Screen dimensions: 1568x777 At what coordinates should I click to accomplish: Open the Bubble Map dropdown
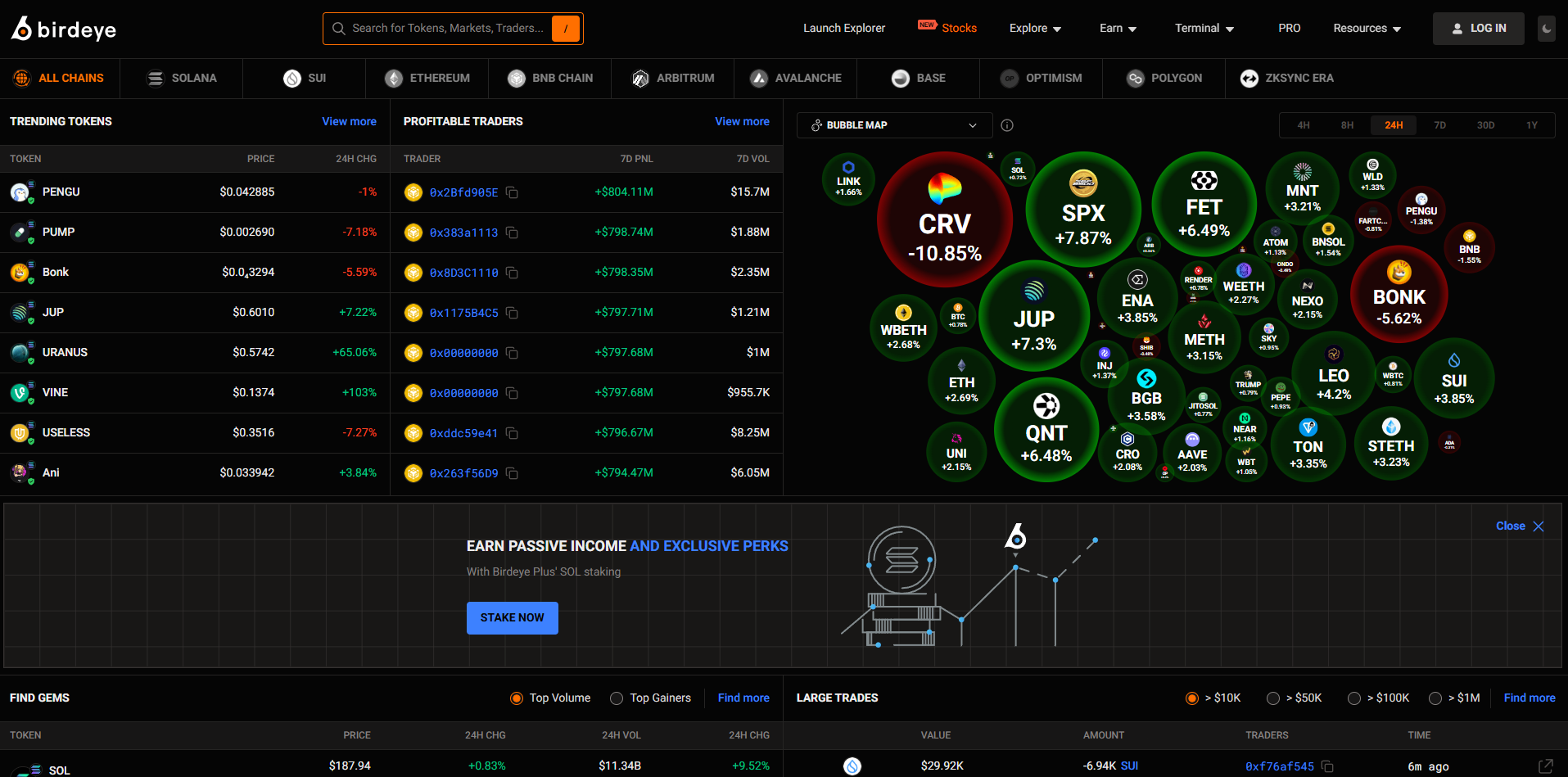894,125
